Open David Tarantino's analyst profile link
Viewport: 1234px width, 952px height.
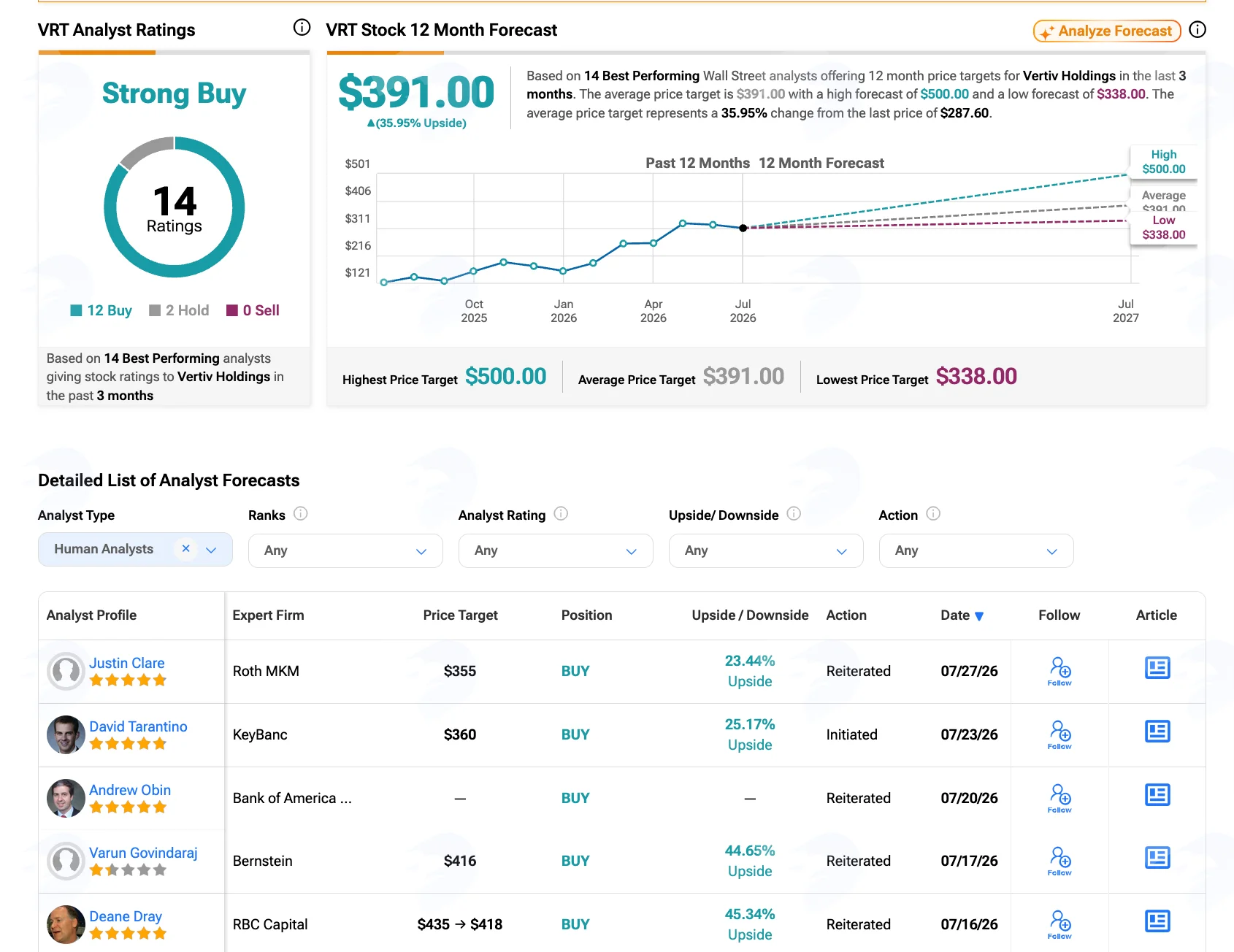[x=138, y=726]
